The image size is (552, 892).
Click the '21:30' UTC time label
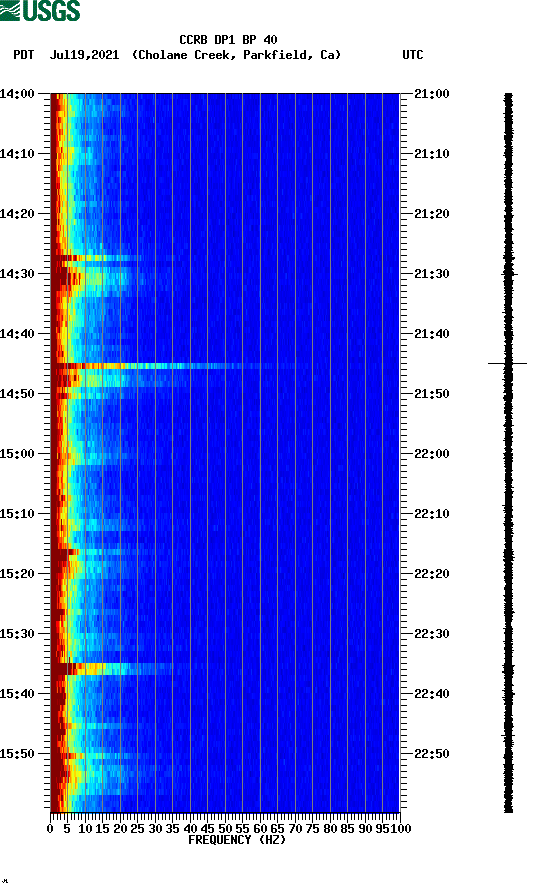pyautogui.click(x=431, y=274)
